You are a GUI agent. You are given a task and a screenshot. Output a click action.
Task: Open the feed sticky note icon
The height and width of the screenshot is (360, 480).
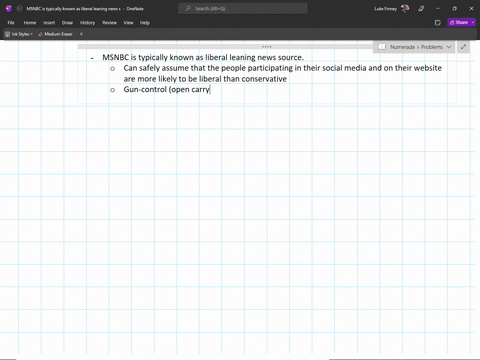pos(438,23)
